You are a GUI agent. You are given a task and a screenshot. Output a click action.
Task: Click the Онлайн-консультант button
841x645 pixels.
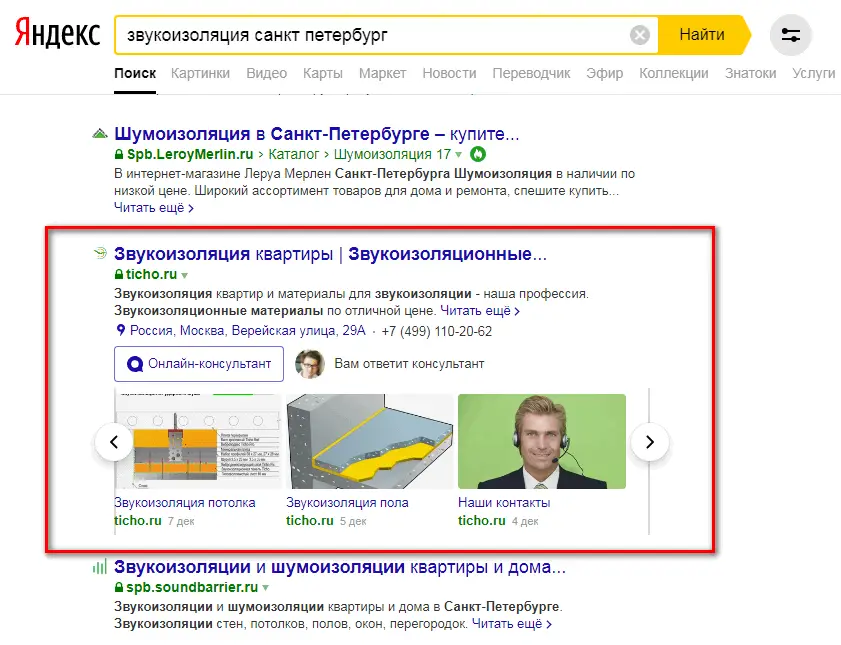[x=199, y=364]
